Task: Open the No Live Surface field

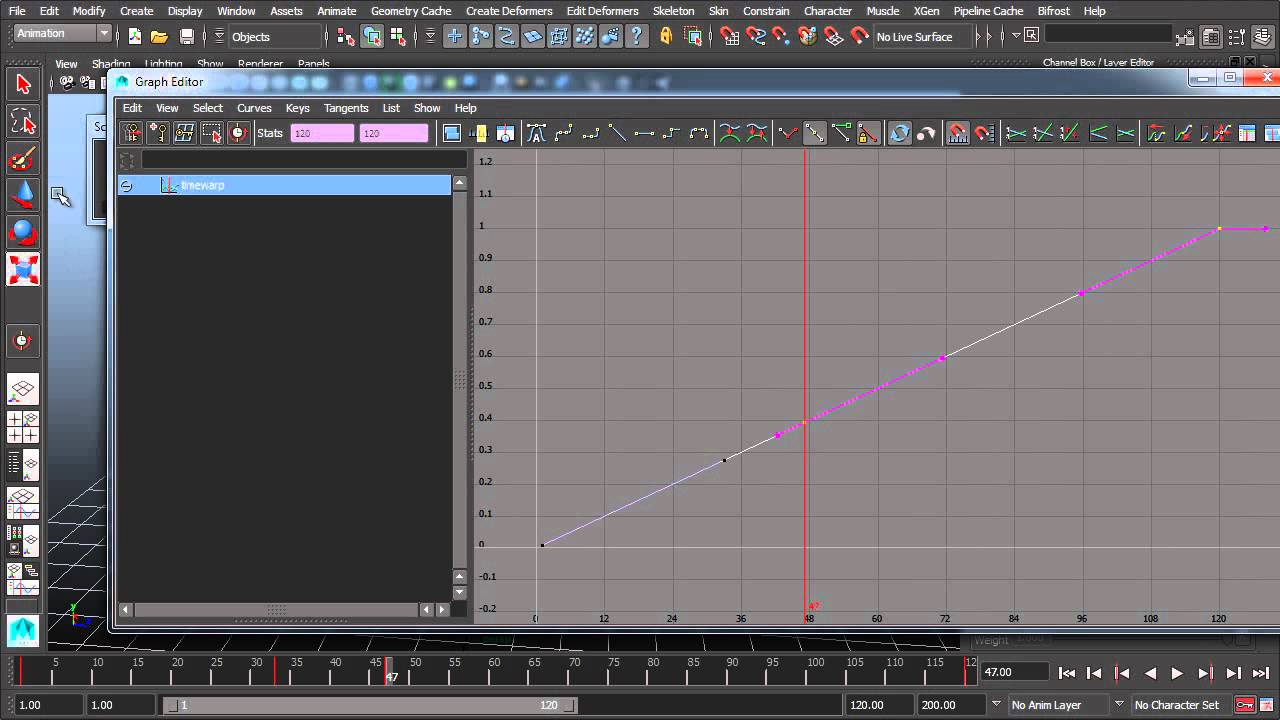Action: click(921, 37)
